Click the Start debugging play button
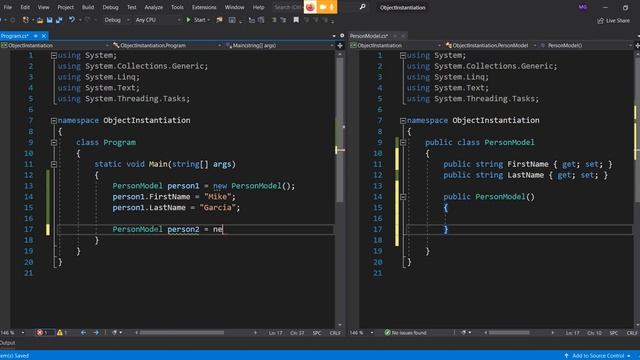The height and width of the screenshot is (360, 640). (188, 20)
